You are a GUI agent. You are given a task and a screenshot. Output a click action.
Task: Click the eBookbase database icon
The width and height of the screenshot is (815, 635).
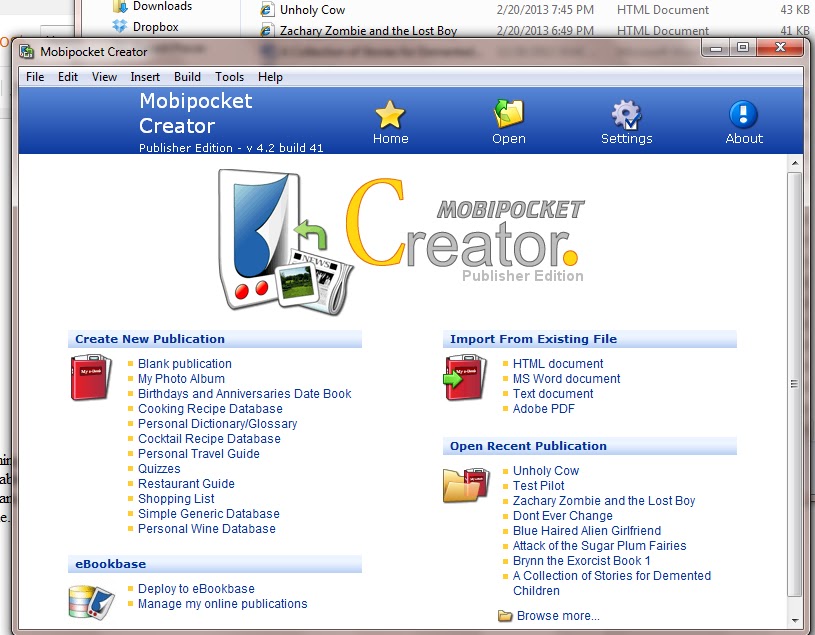pyautogui.click(x=91, y=602)
